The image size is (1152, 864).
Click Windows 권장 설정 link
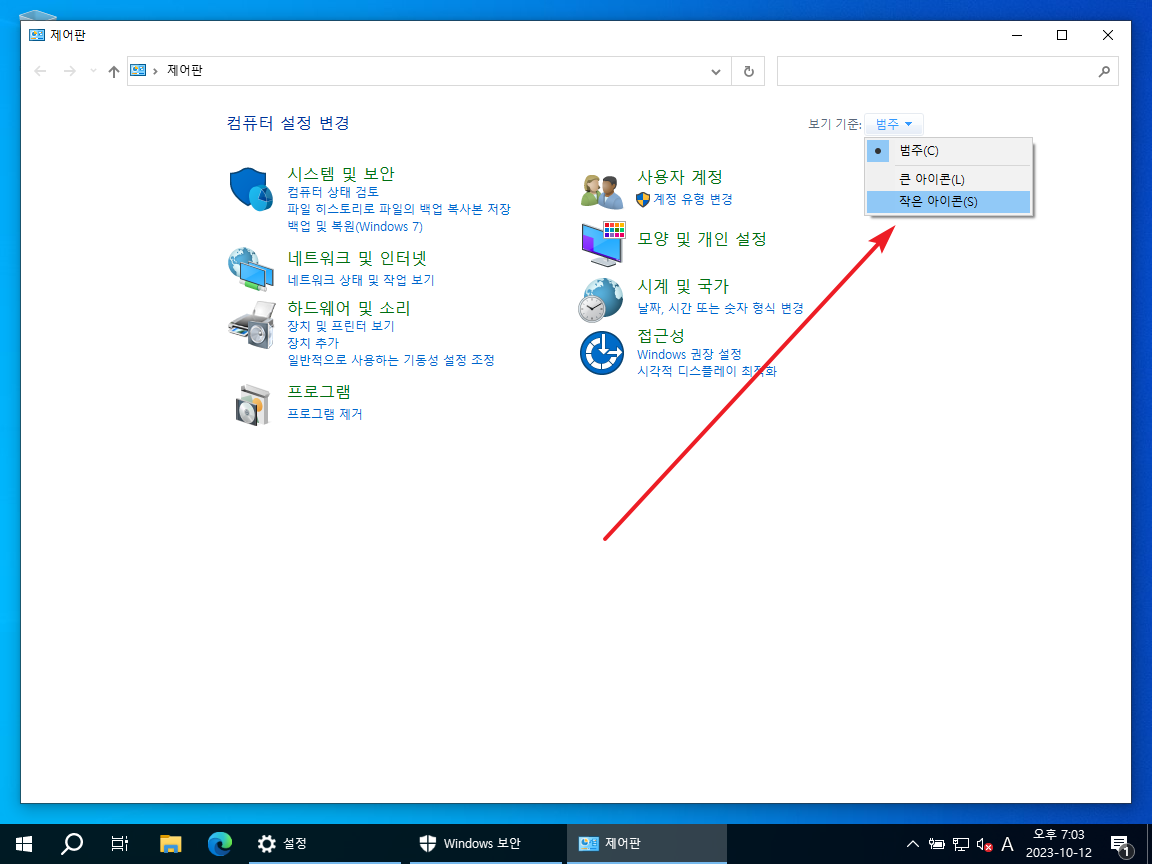tap(689, 354)
